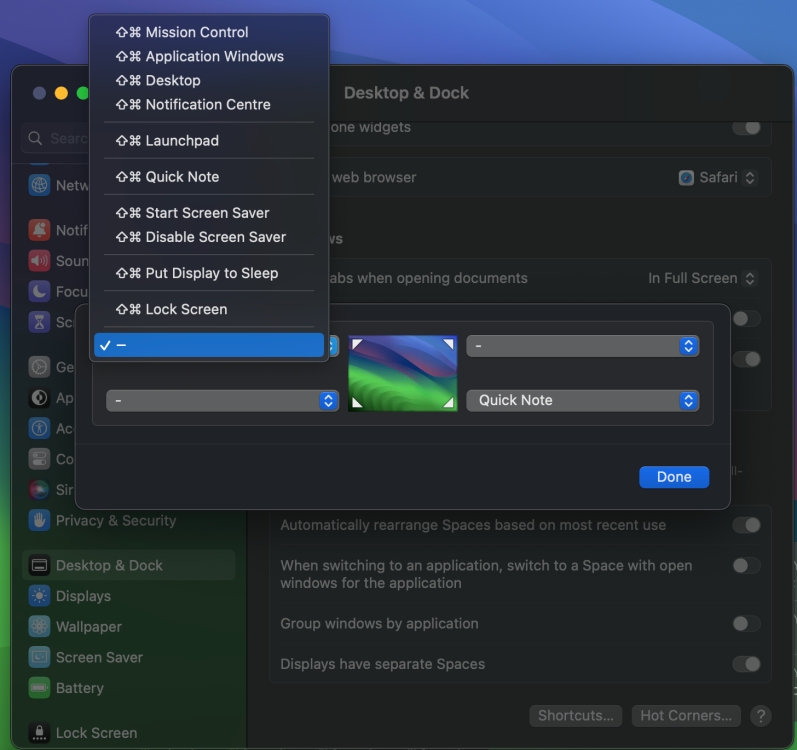Toggle Automatically rearrange Spaces switch
The height and width of the screenshot is (750, 797).
(746, 525)
